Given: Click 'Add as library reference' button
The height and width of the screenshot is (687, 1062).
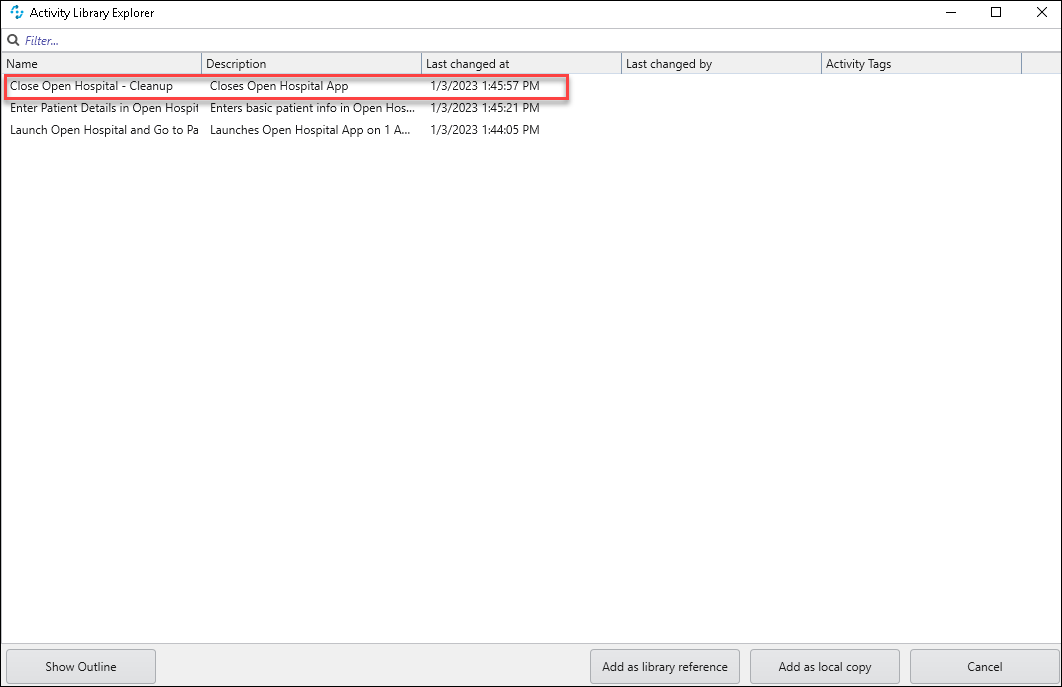Looking at the screenshot, I should tap(665, 667).
